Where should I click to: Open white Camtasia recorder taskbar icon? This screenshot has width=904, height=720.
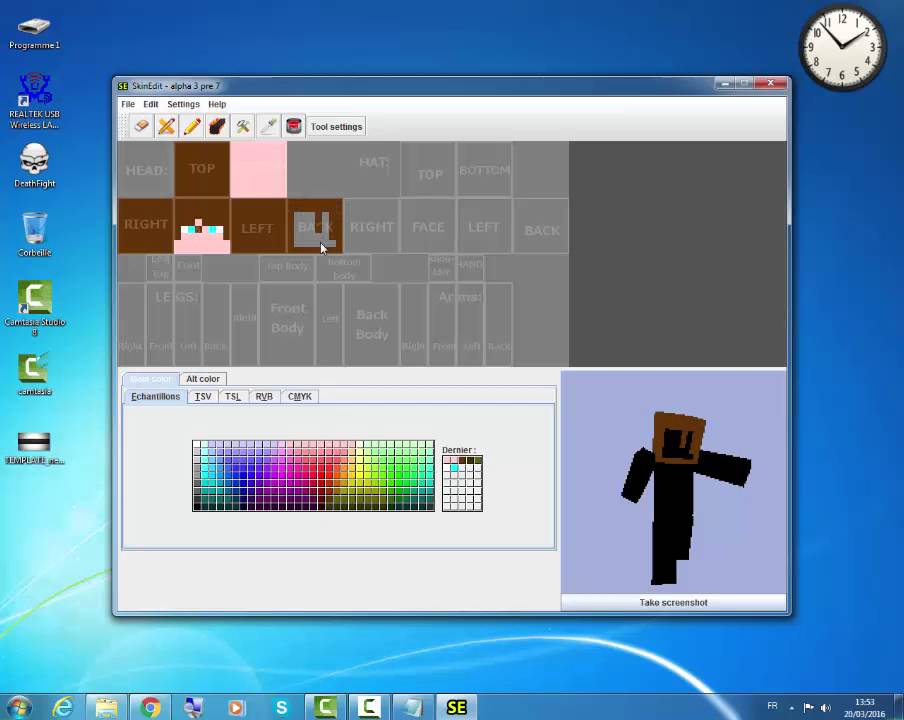click(x=369, y=707)
